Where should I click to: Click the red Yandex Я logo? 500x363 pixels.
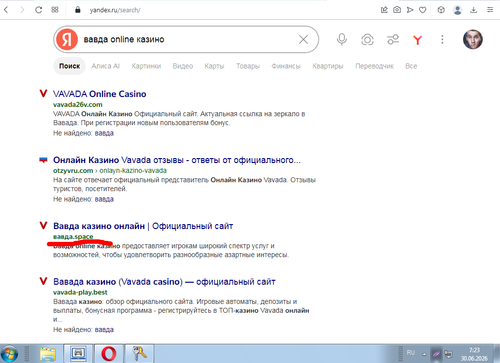(x=67, y=39)
